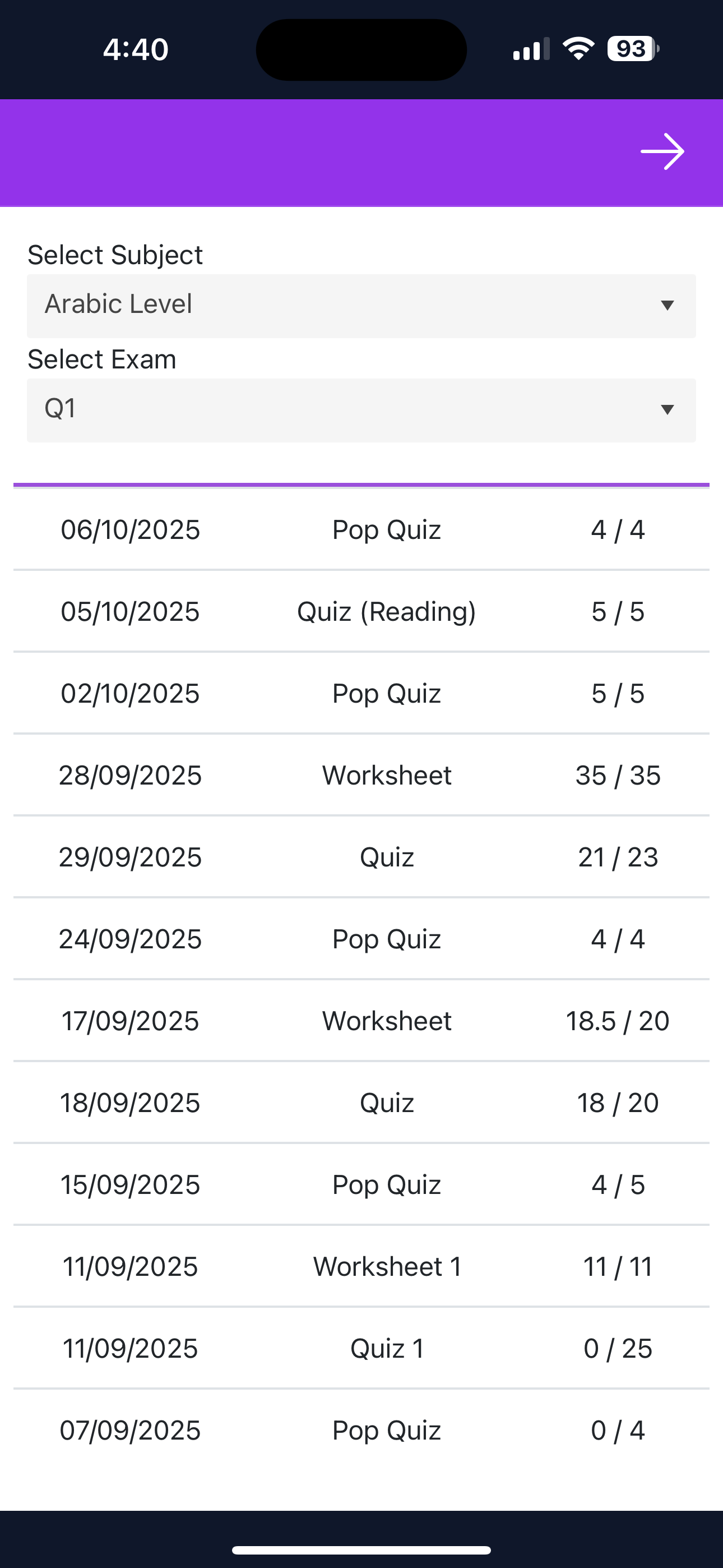Tap the cellular signal bars icon

(531, 49)
